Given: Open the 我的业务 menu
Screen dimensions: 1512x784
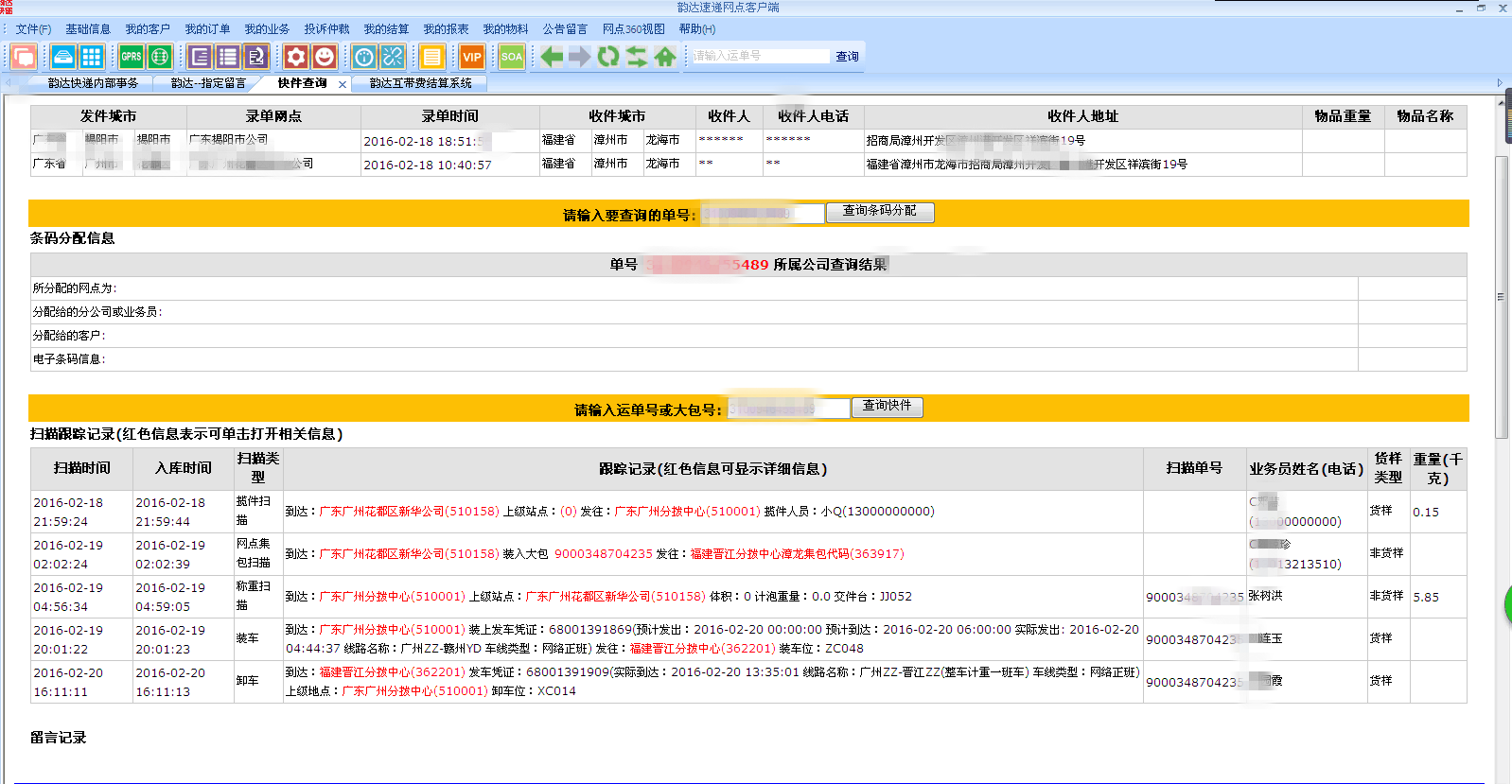Looking at the screenshot, I should (x=267, y=29).
